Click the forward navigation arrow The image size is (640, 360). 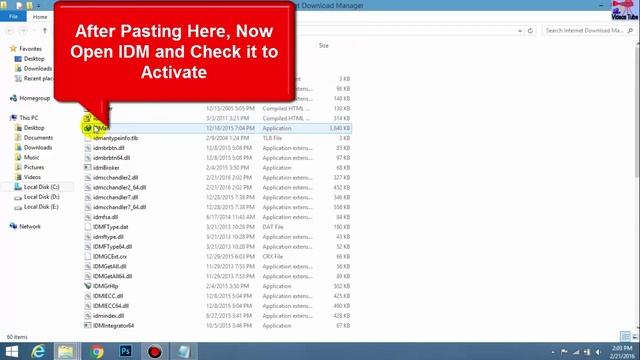pos(23,31)
